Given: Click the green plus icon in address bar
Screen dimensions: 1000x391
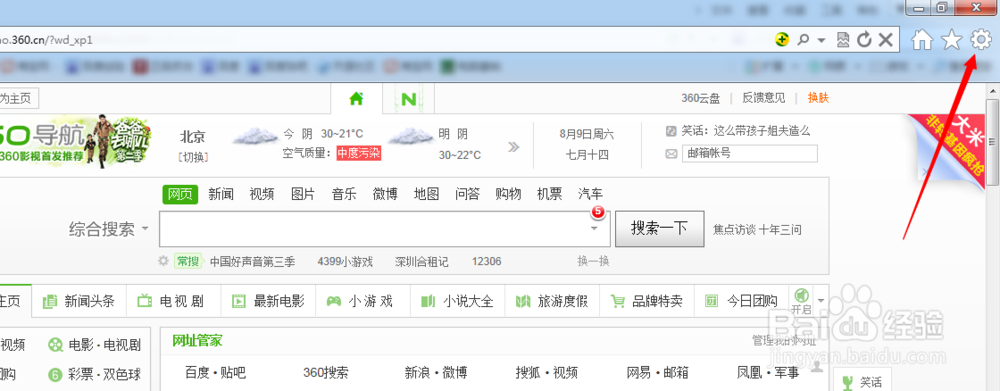Looking at the screenshot, I should coord(782,40).
